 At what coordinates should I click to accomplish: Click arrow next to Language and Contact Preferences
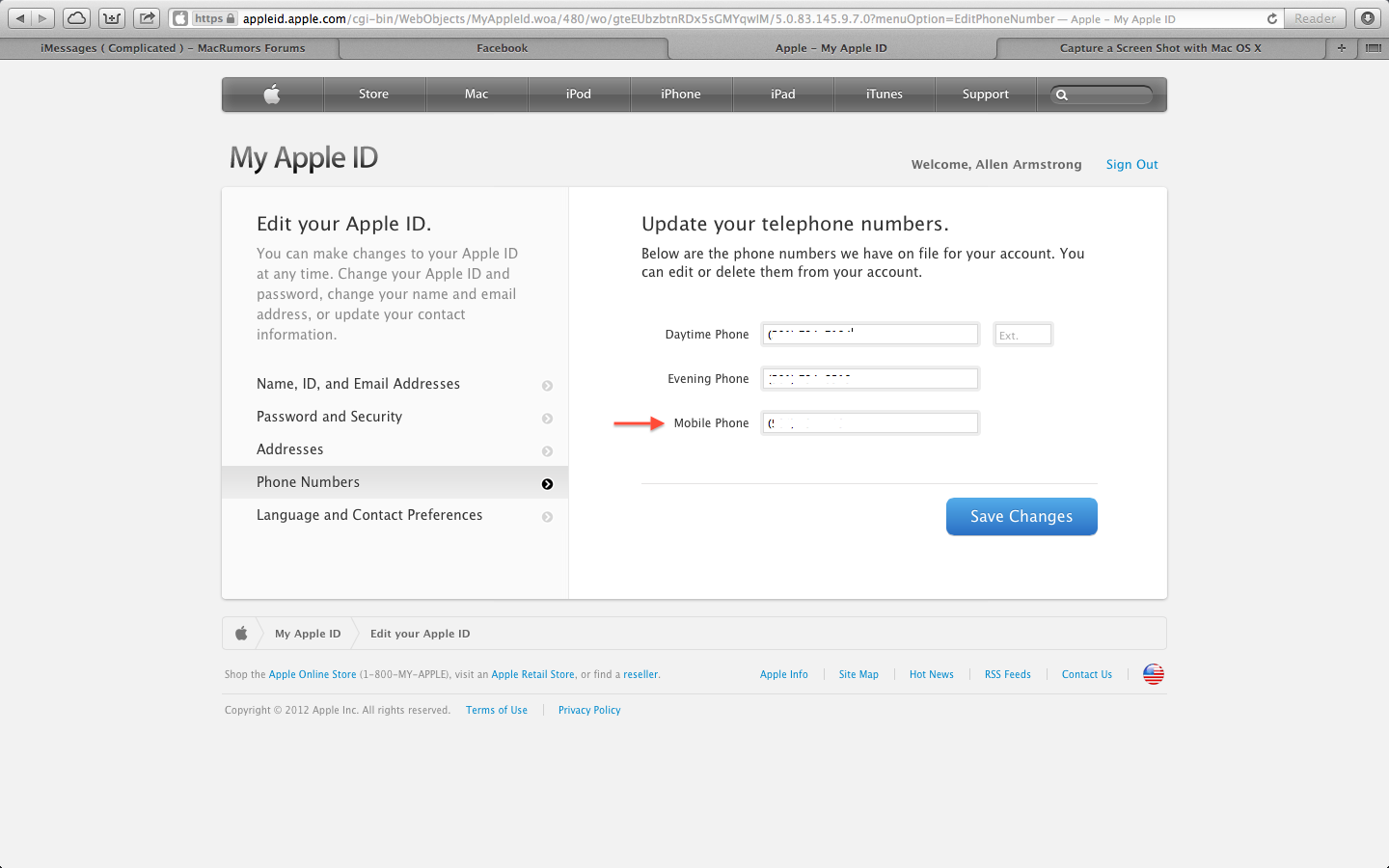[547, 517]
